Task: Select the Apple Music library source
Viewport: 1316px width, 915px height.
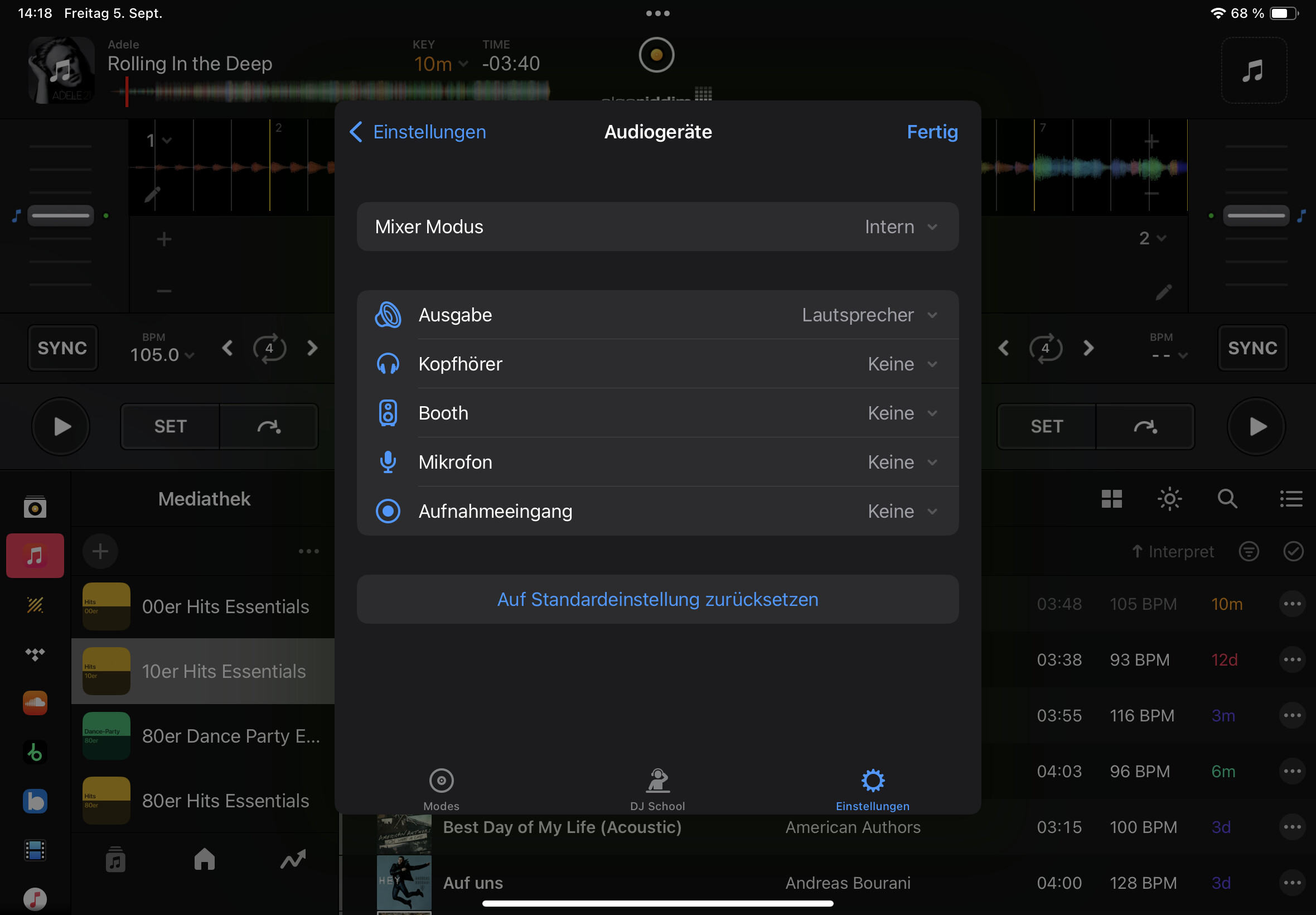Action: point(35,556)
